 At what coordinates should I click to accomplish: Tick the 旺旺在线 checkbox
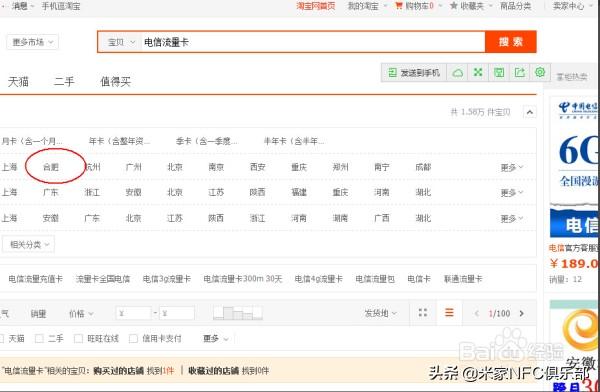click(78, 338)
